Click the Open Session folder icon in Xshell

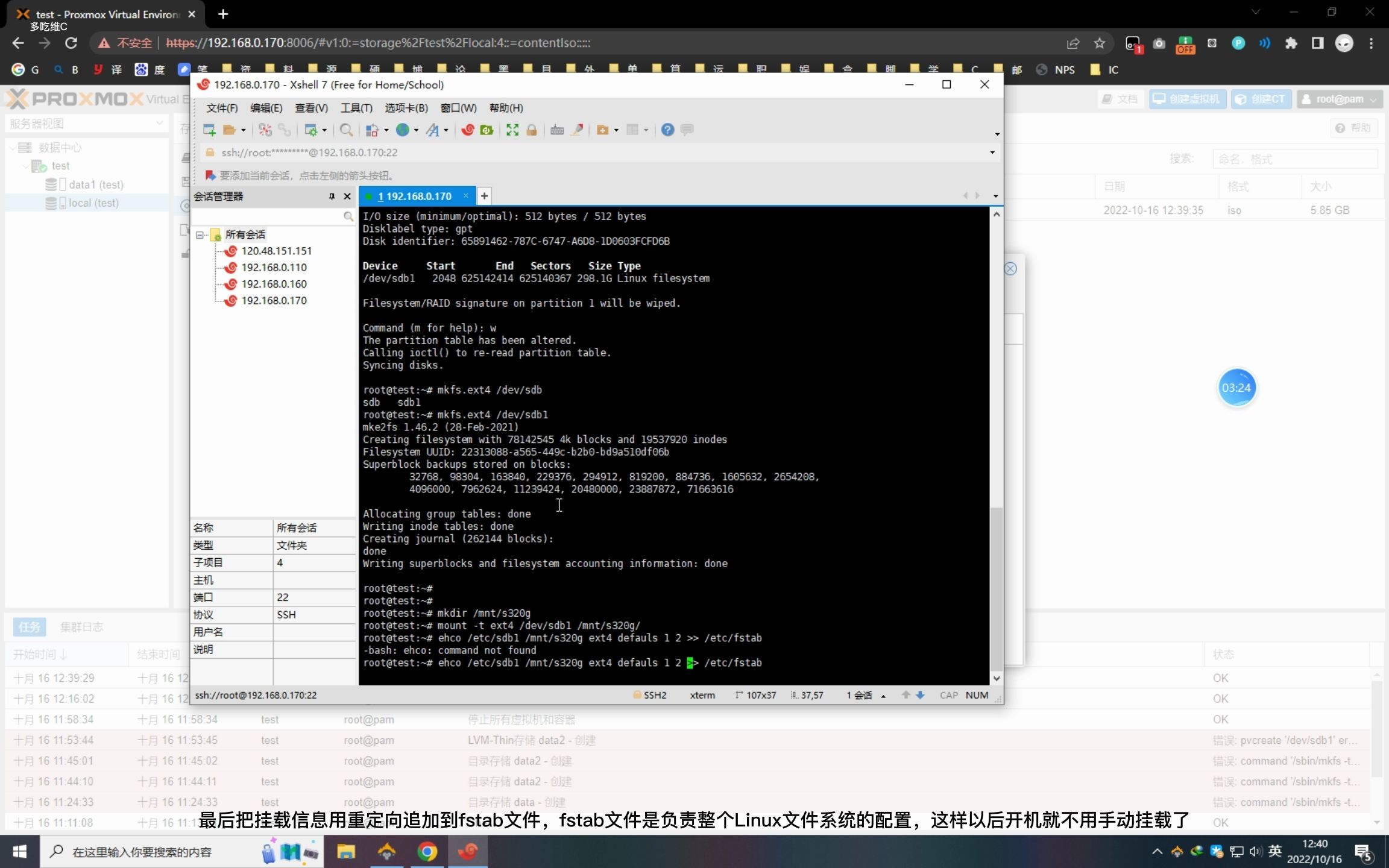click(x=229, y=130)
